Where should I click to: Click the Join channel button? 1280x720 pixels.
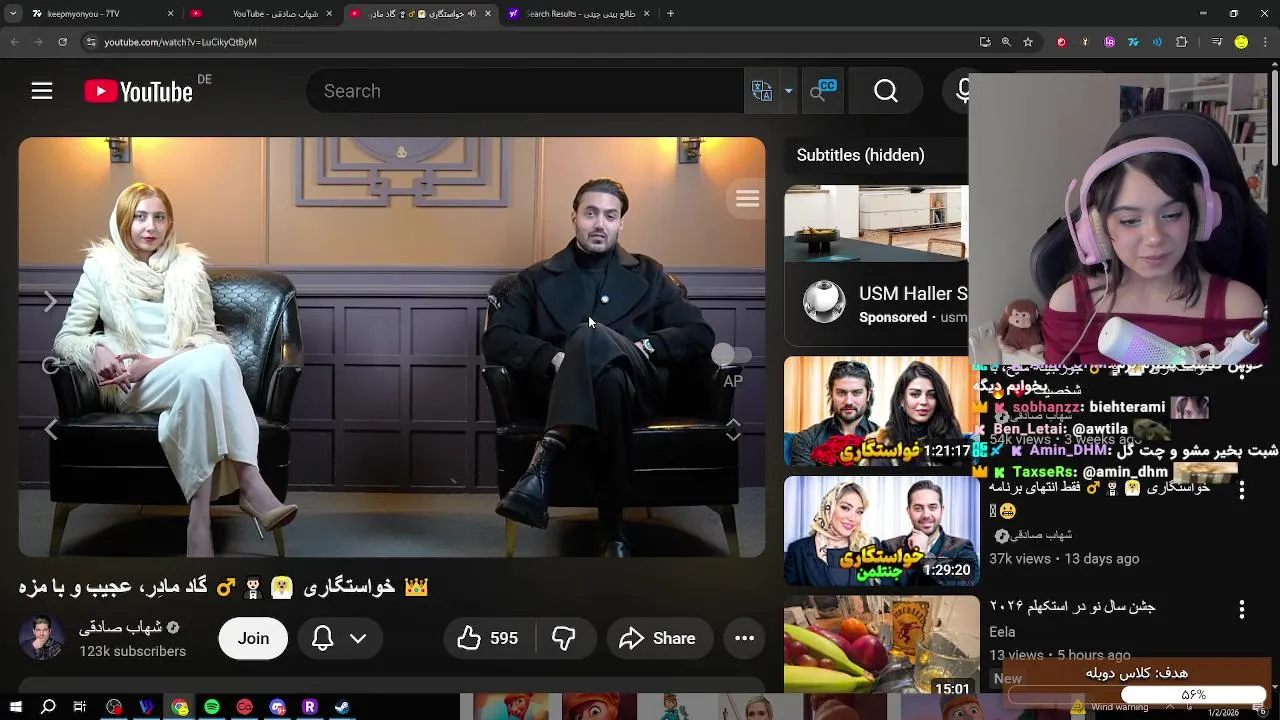coord(253,638)
